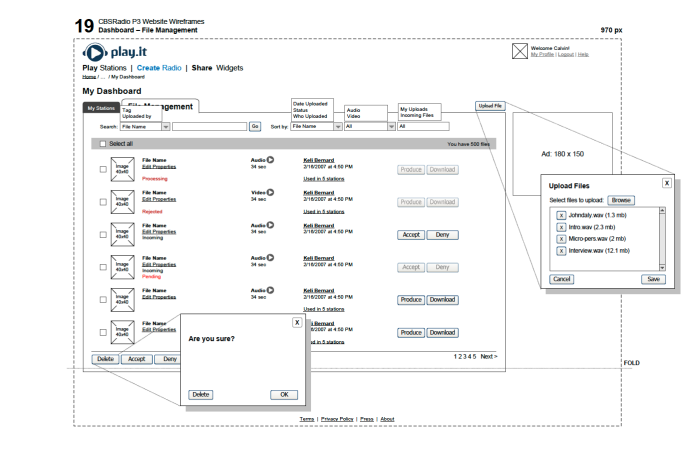Open the Help link in header

coord(583,54)
